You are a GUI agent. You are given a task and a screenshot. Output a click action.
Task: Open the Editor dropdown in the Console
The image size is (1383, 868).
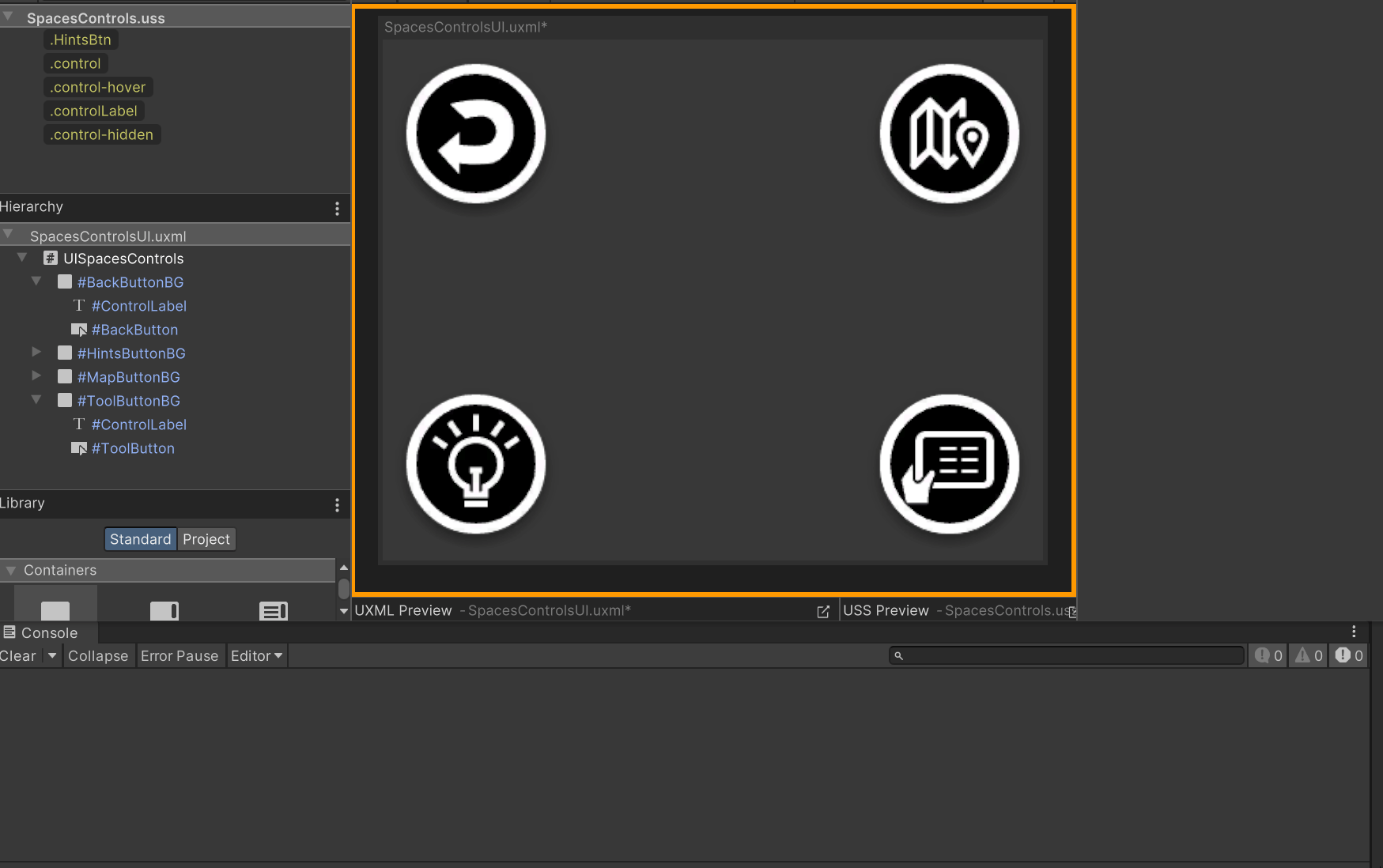coord(256,655)
